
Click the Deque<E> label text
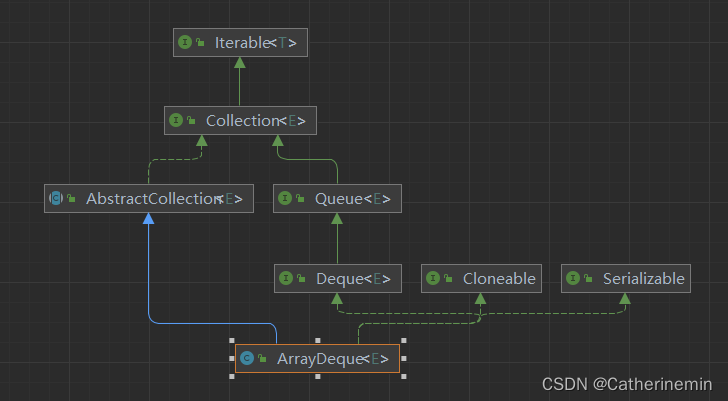point(353,278)
